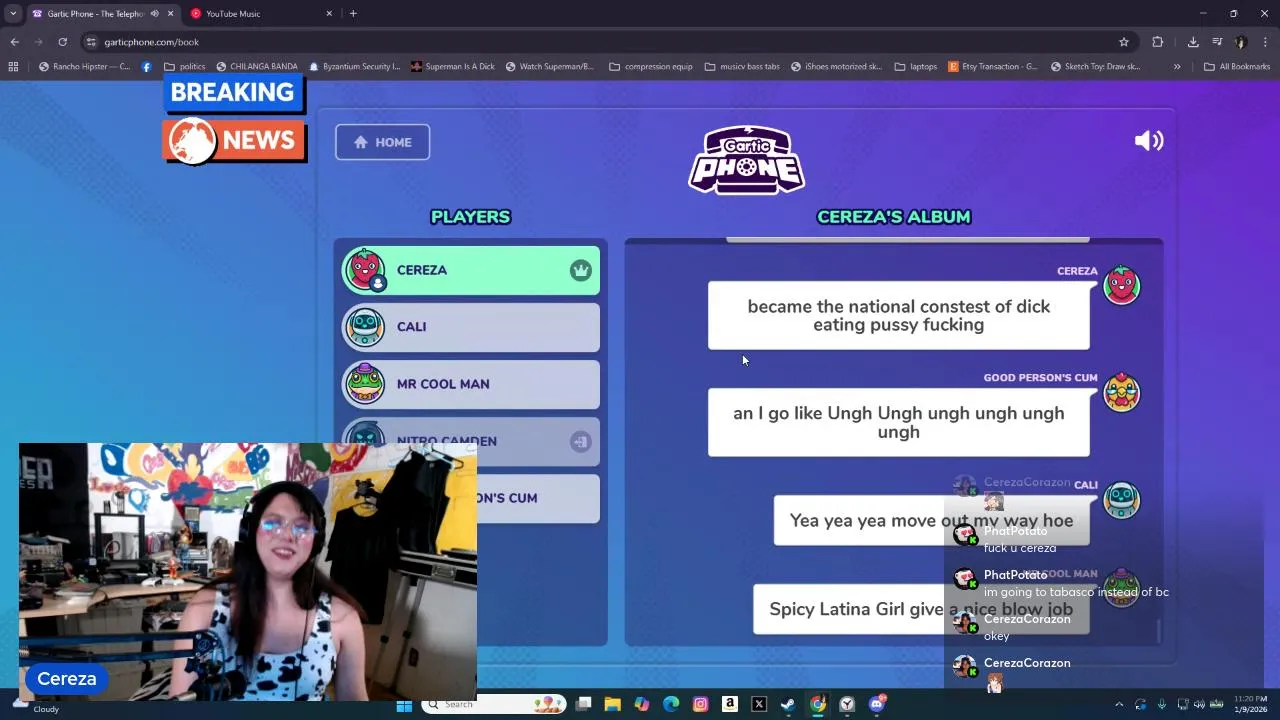
Task: Click the crown icon on the CEREZA row
Action: (581, 270)
